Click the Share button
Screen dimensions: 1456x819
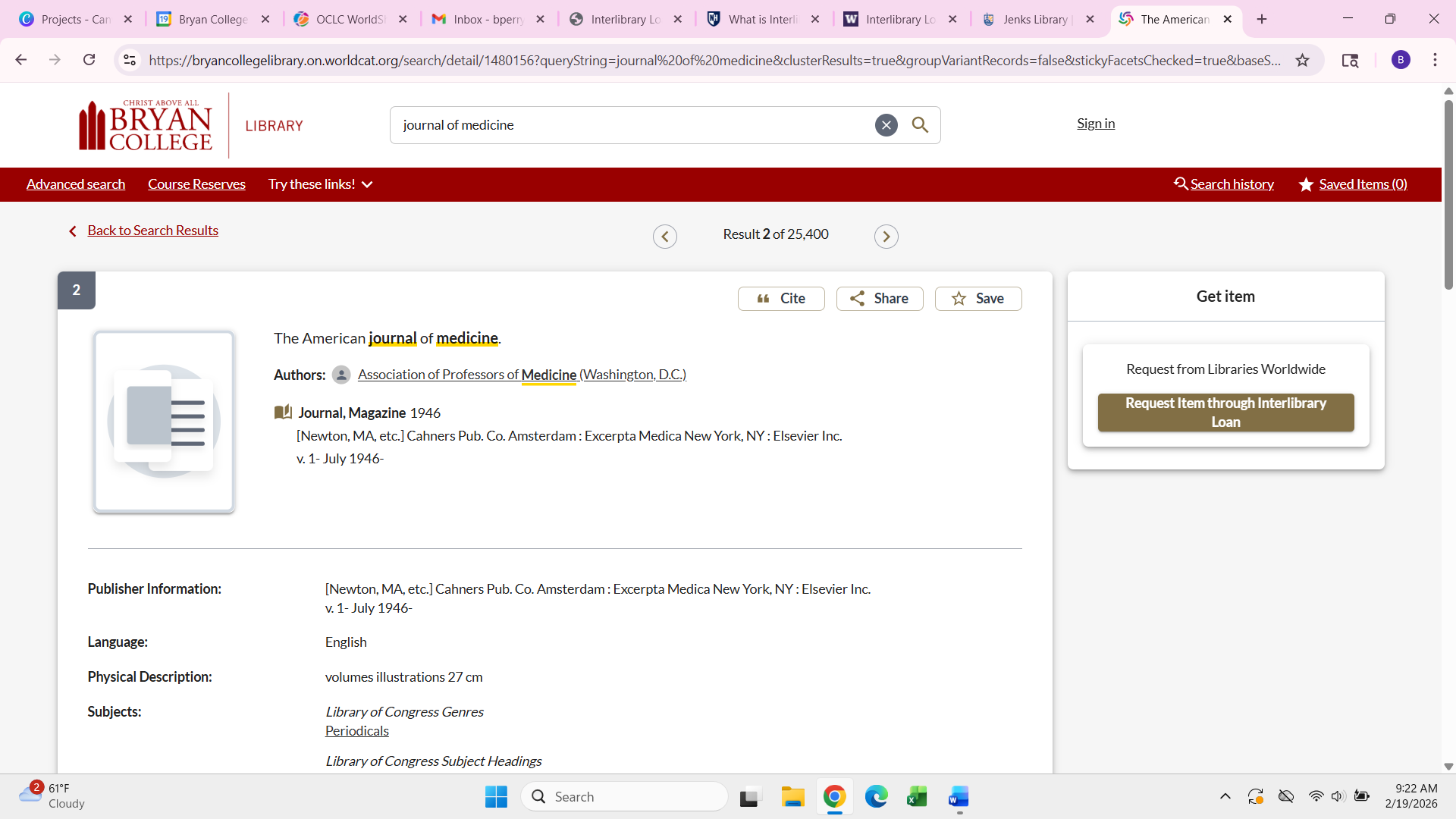click(x=880, y=299)
